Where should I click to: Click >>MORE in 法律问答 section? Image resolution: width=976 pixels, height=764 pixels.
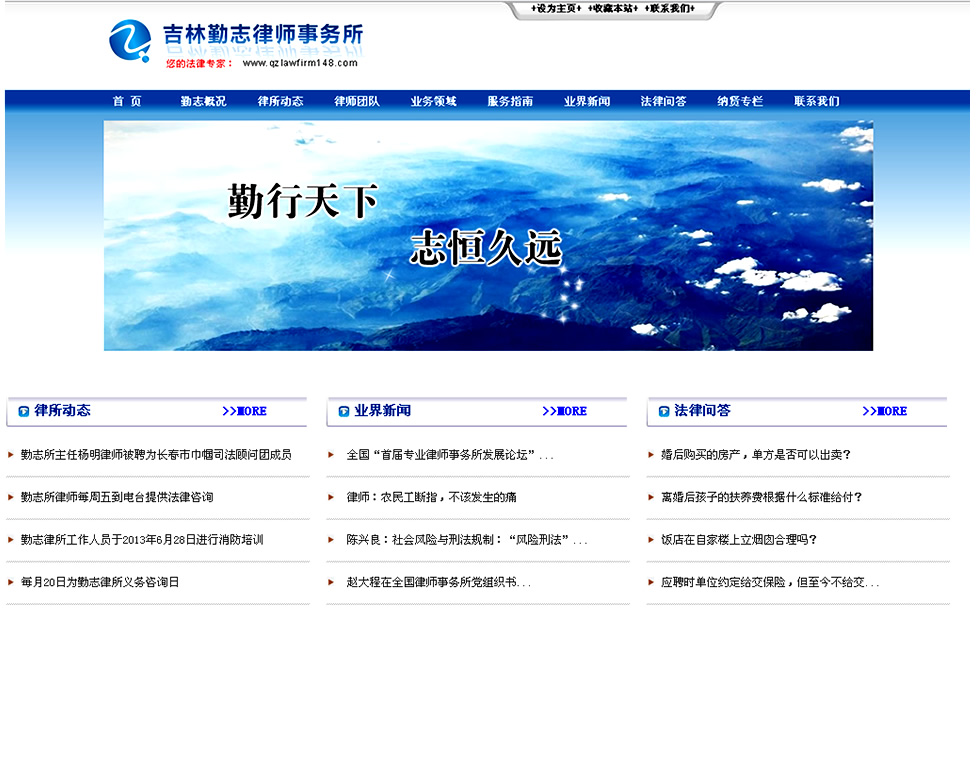tap(884, 412)
